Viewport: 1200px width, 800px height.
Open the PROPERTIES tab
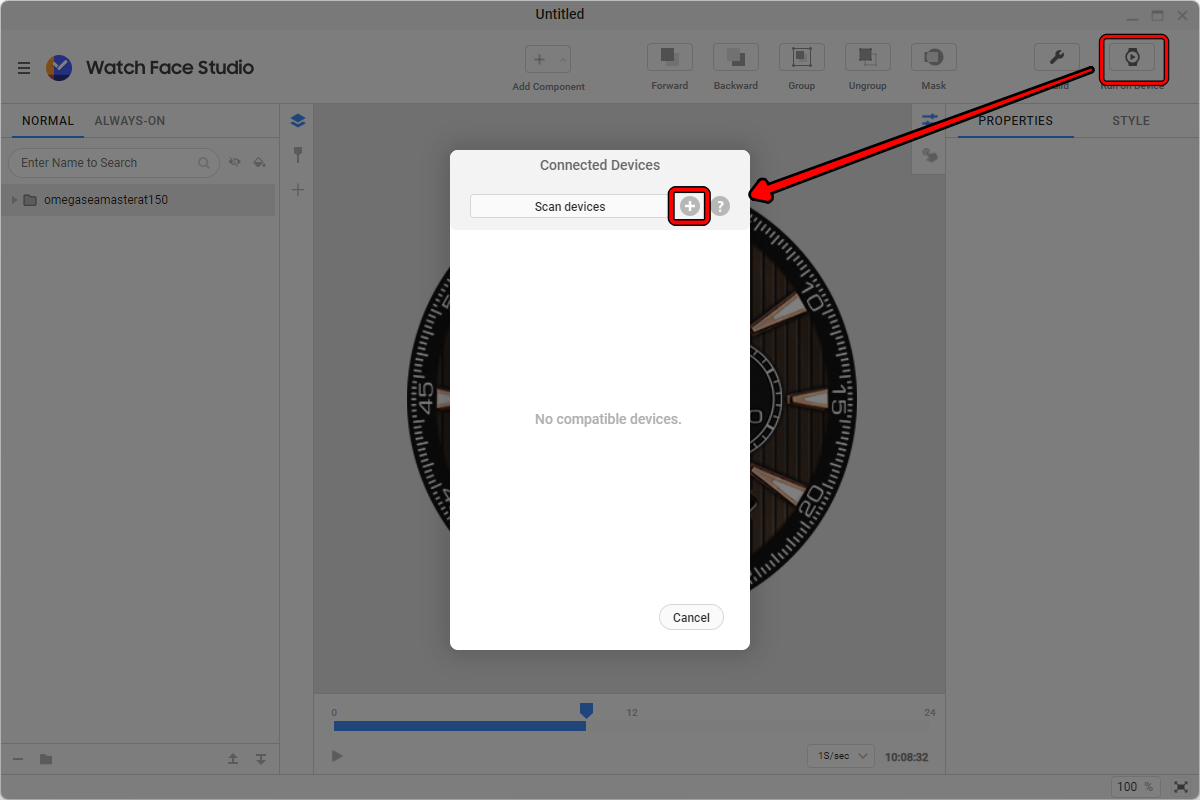tap(1015, 121)
